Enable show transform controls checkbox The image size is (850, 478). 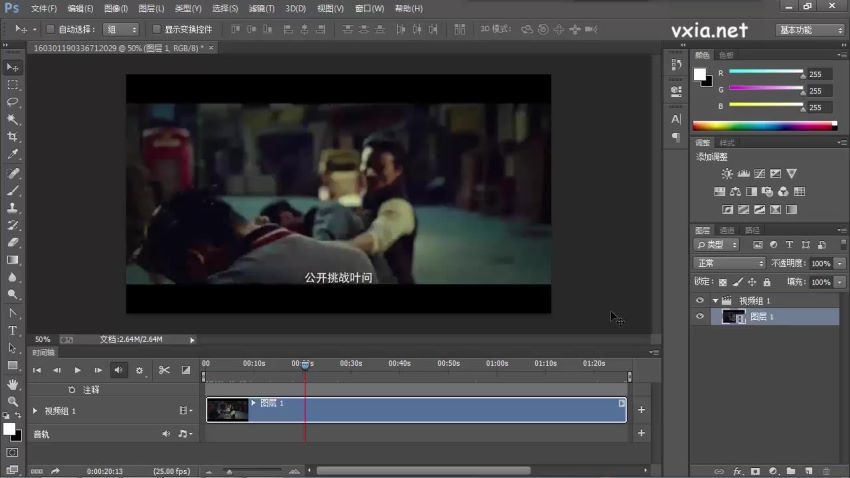(x=157, y=29)
